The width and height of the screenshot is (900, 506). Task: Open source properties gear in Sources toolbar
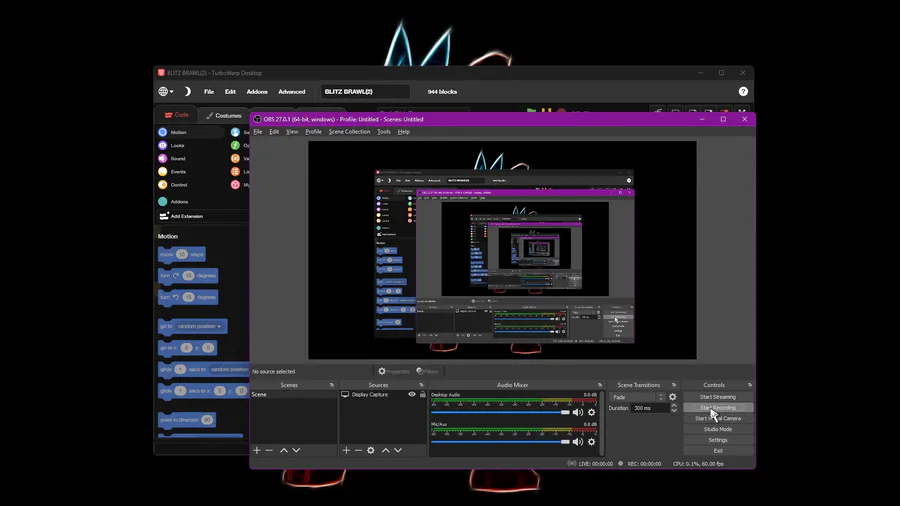pyautogui.click(x=371, y=450)
